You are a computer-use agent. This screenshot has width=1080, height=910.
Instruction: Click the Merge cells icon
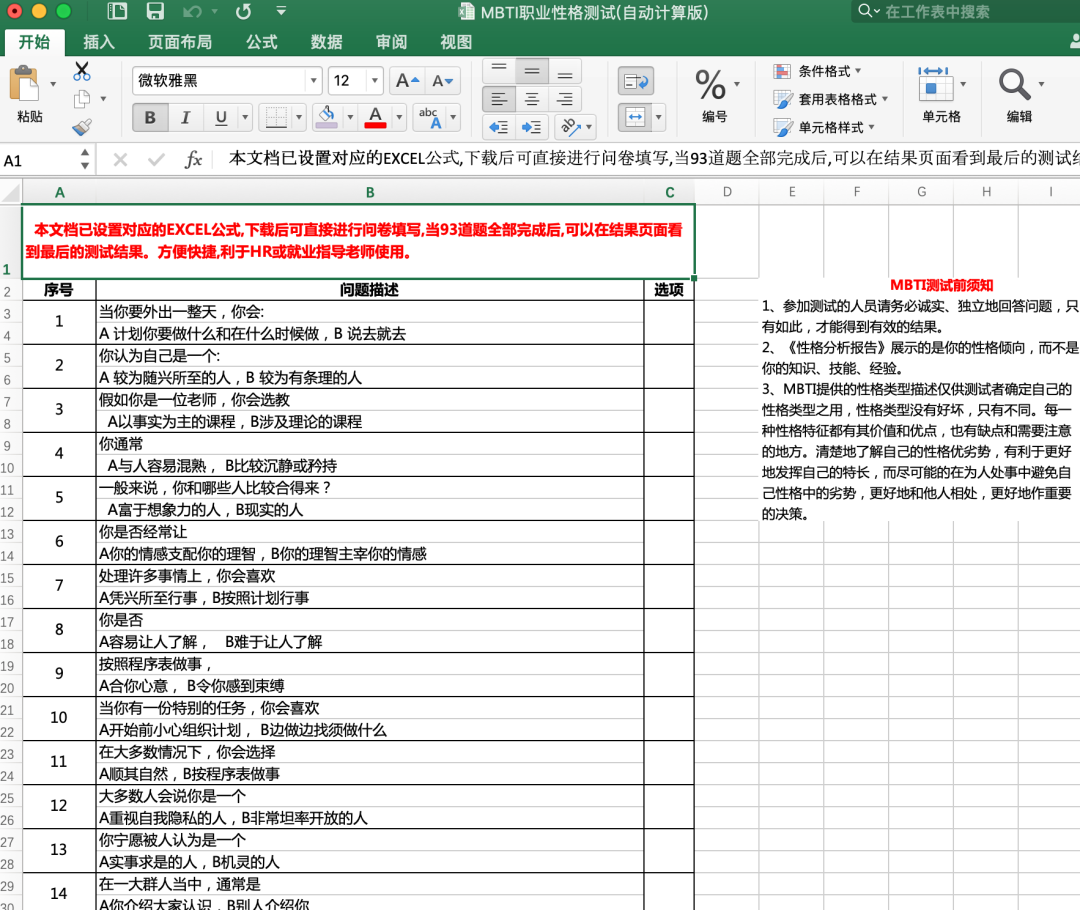635,117
